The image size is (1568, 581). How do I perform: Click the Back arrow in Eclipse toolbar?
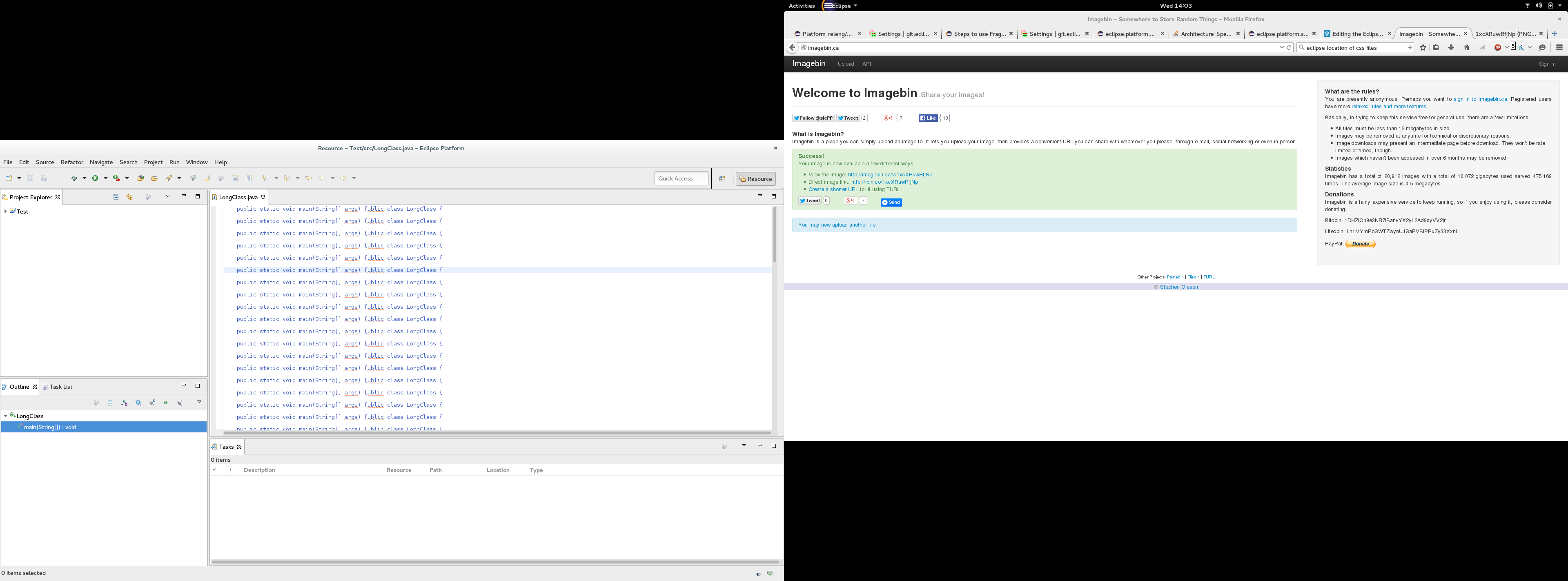point(323,178)
